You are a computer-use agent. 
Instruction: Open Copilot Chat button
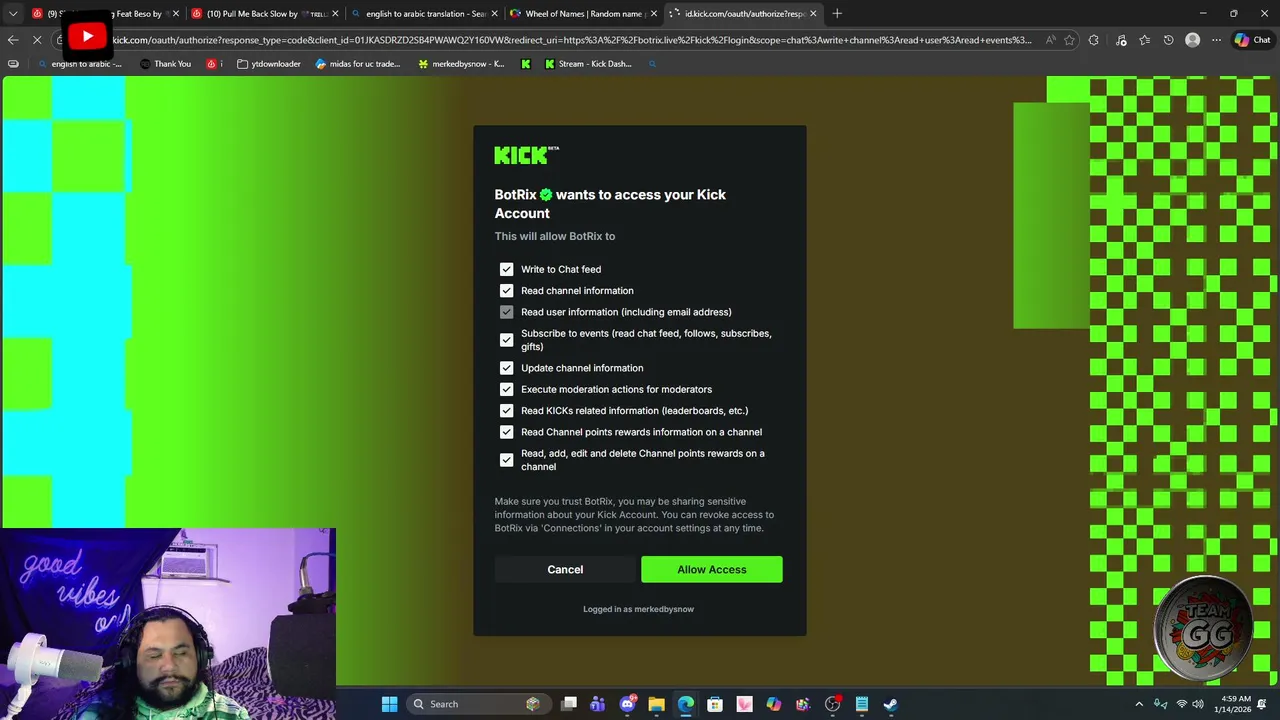pyautogui.click(x=1252, y=40)
